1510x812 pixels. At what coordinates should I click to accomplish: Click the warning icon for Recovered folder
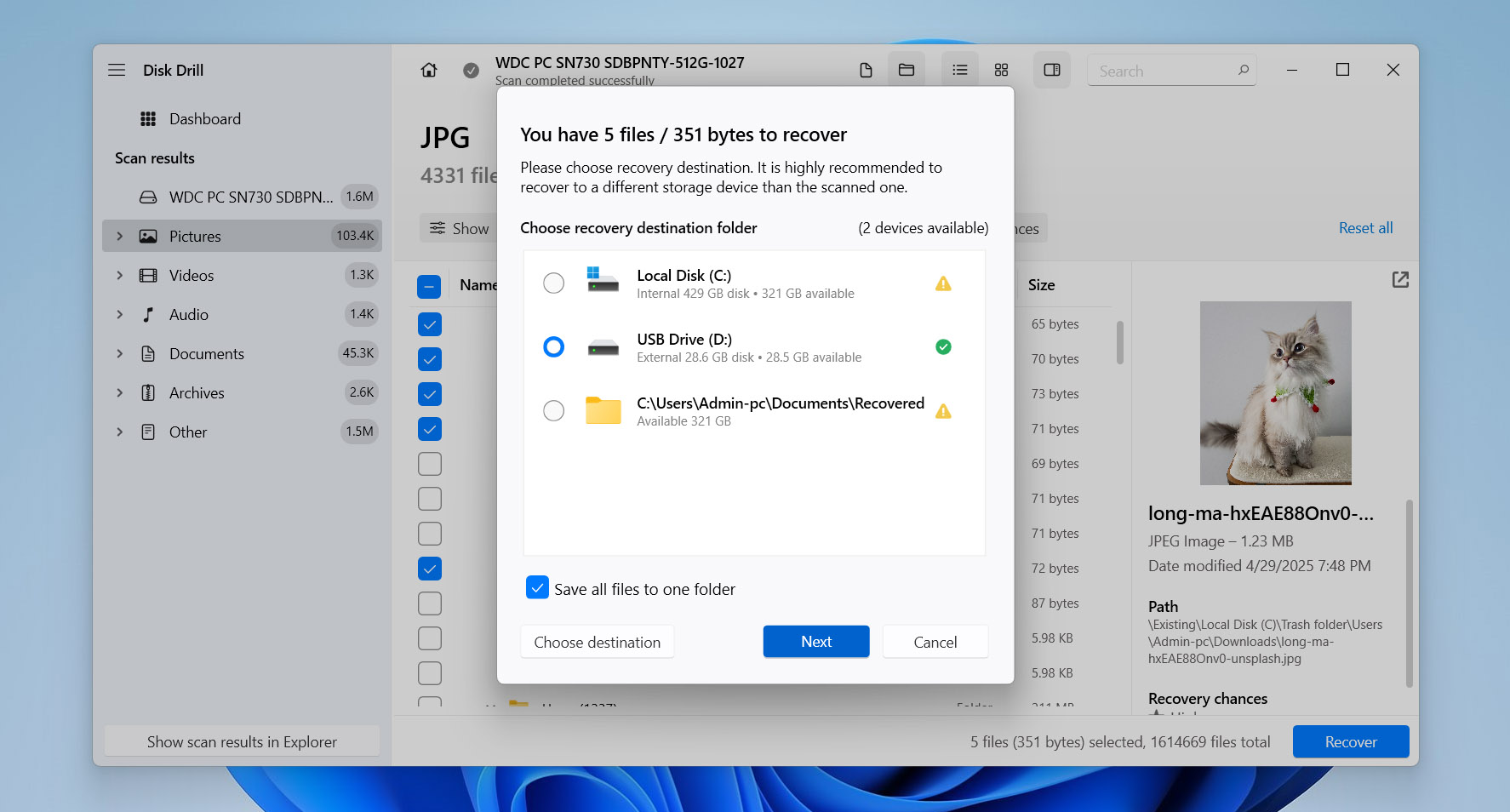[943, 411]
